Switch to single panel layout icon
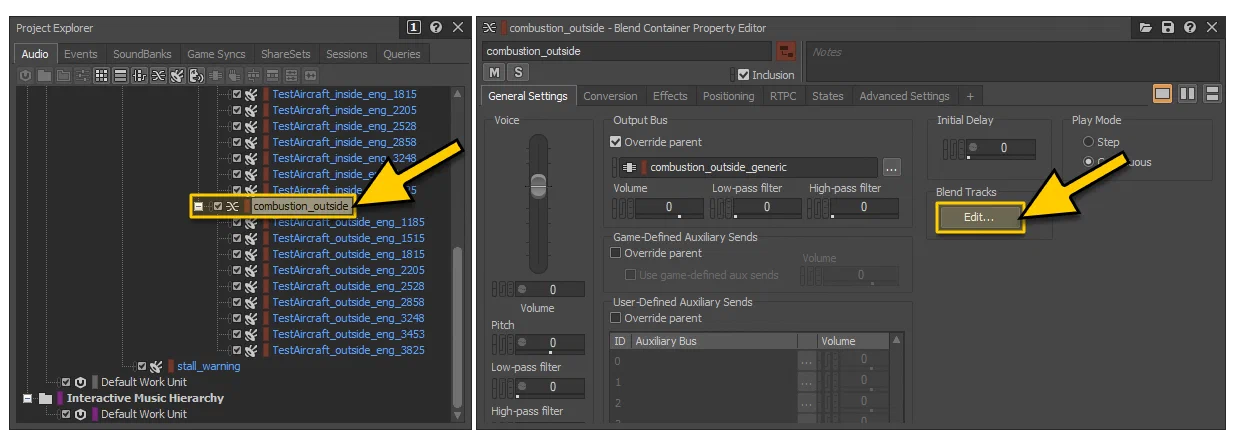This screenshot has width=1236, height=446. click(x=1162, y=93)
